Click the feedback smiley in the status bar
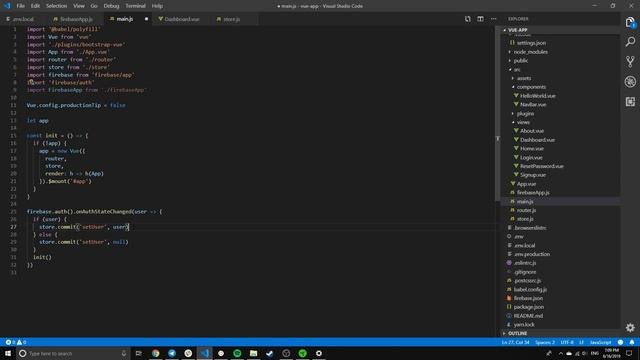This screenshot has width=640, height=360. [620, 342]
